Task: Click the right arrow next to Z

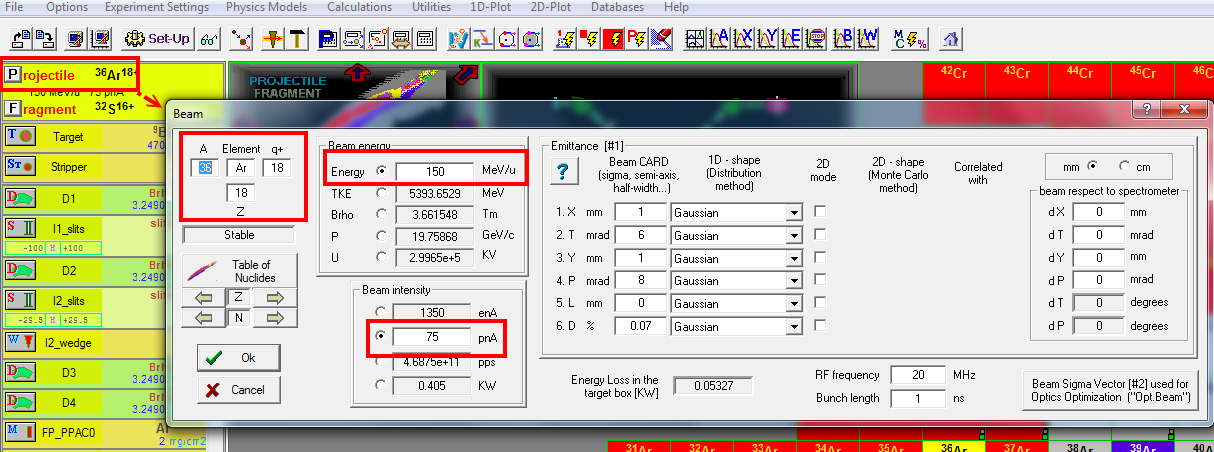Action: (276, 297)
